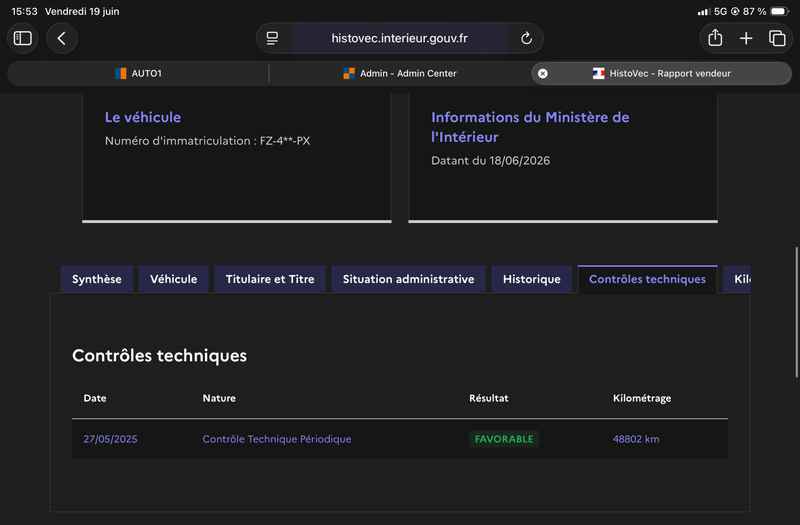Click the 48802 km mileage value
Image resolution: width=800 pixels, height=525 pixels.
[636, 439]
